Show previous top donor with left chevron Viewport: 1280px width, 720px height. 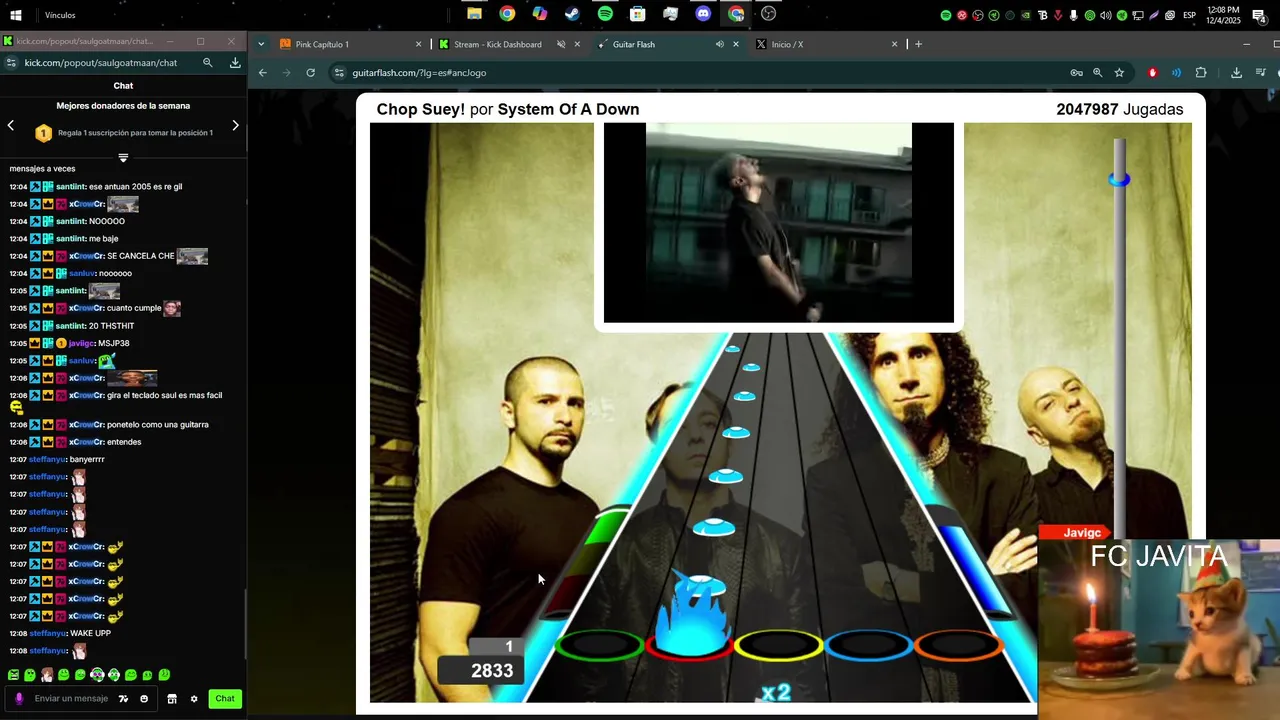click(x=11, y=125)
